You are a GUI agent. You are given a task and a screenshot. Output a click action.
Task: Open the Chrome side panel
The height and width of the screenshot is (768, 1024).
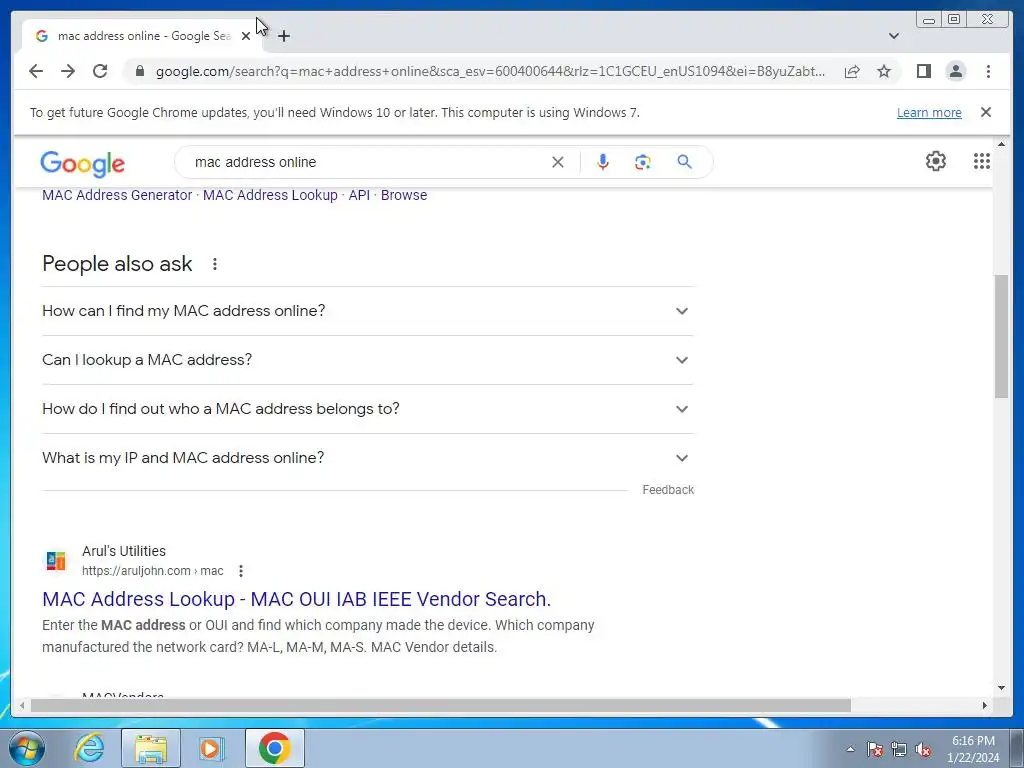click(923, 71)
